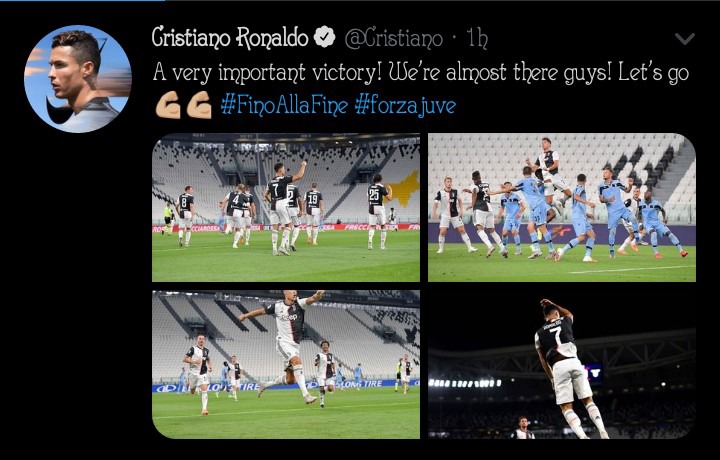The width and height of the screenshot is (720, 460).
Task: Open the night photo of number 7 jumping
Action: tap(562, 365)
